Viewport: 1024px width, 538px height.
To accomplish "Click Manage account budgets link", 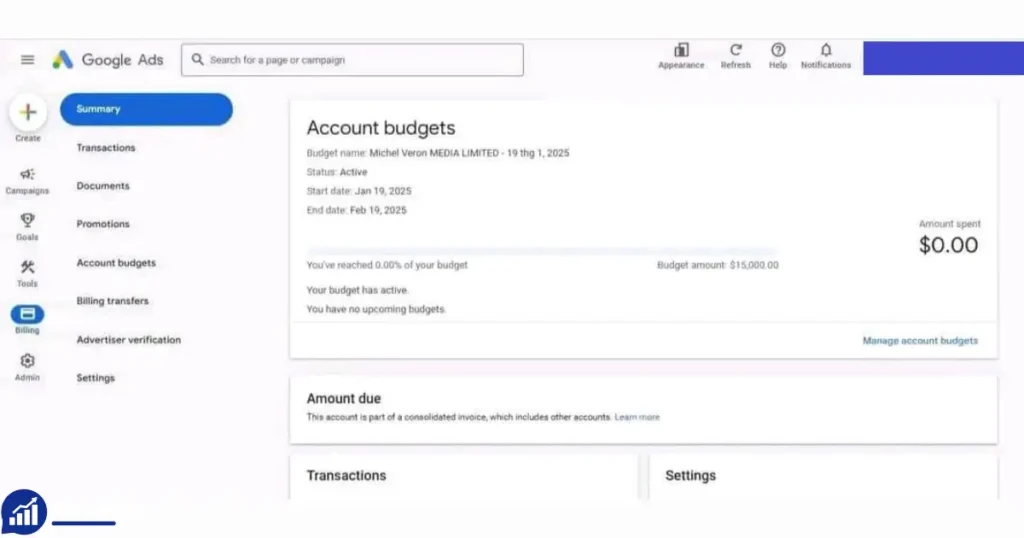I will click(920, 341).
